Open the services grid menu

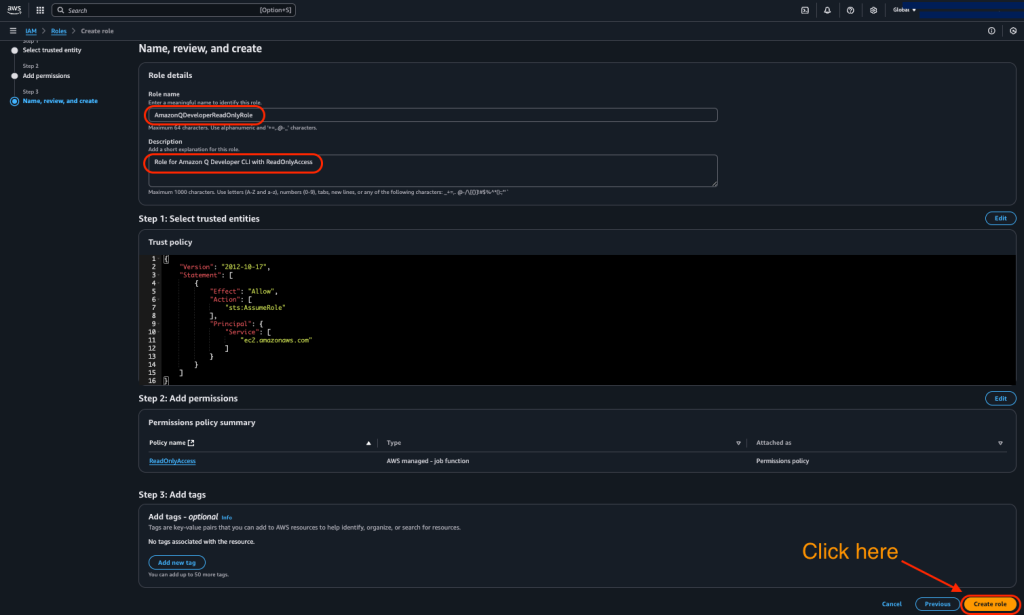pyautogui.click(x=40, y=10)
